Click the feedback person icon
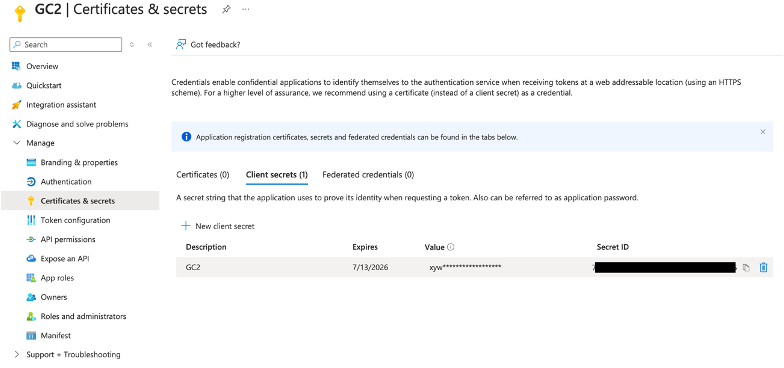The height and width of the screenshot is (368, 784). (180, 44)
